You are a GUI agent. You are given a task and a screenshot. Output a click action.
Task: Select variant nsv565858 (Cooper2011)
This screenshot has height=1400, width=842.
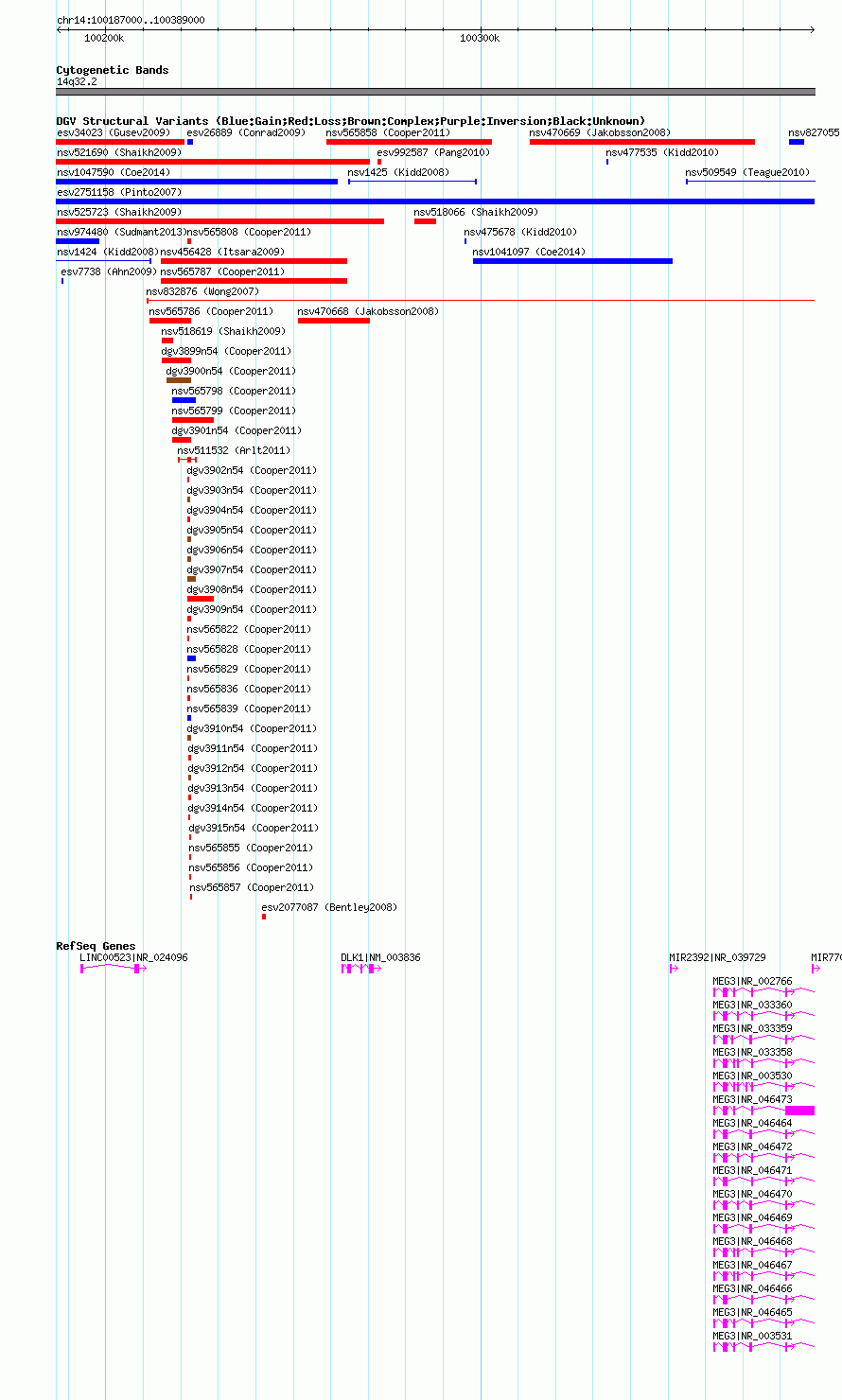[388, 132]
